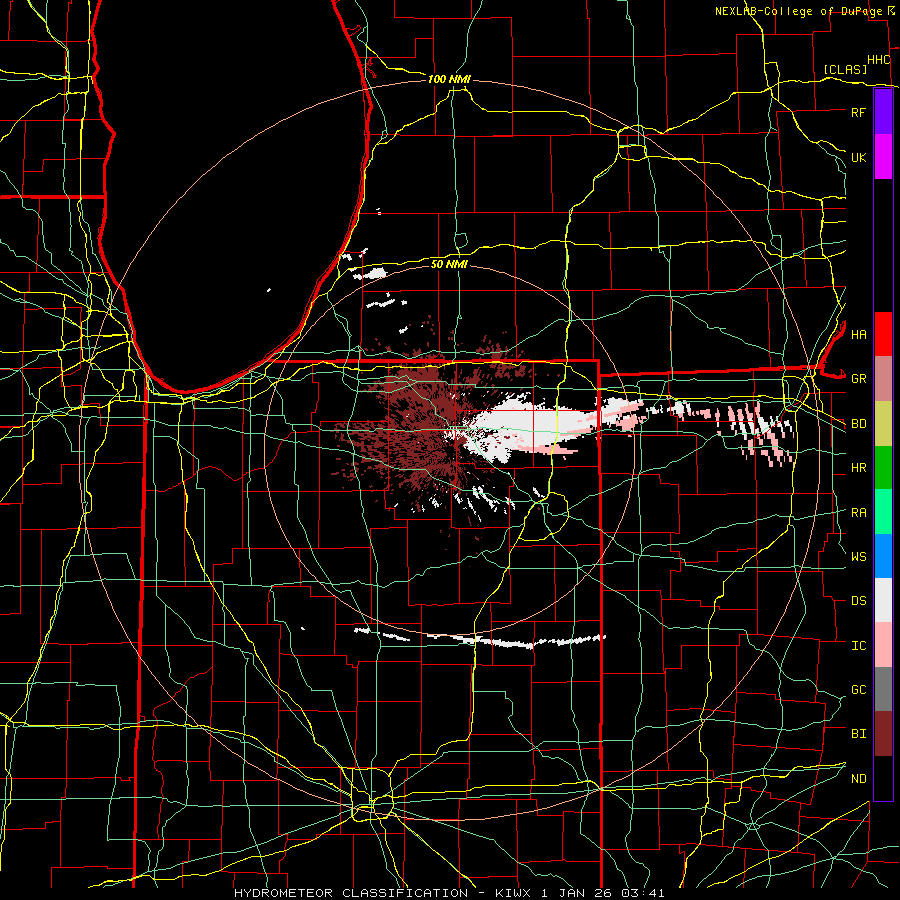Click the light pink IC legend swatch

click(x=883, y=645)
